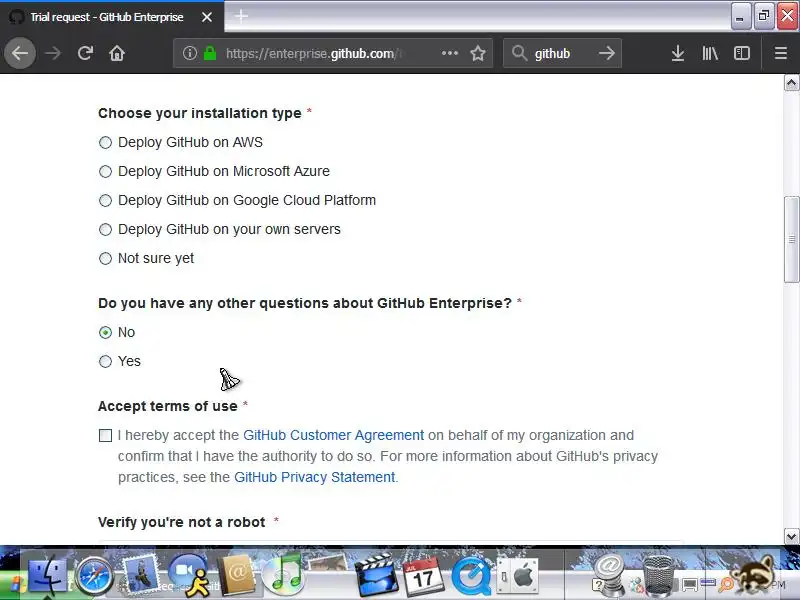800x600 pixels.
Task: Minimize the Firefox window
Action: (740, 16)
